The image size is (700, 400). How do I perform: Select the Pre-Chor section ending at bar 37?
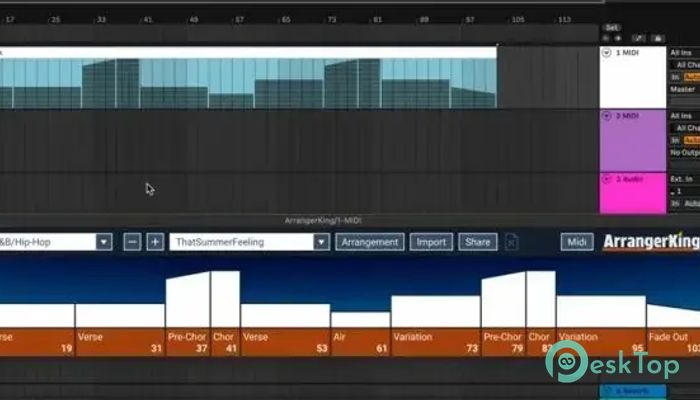[187, 342]
